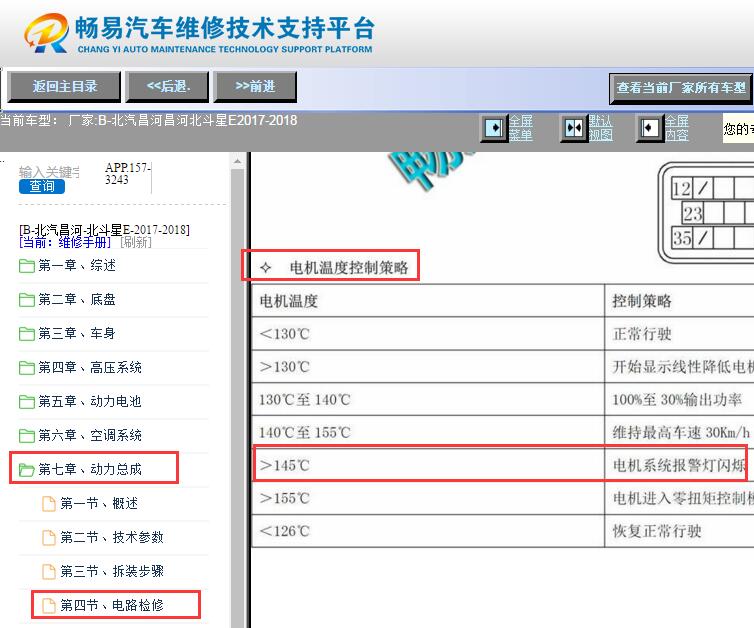Click folder icon beside 第四章、高压系统
754x628 pixels.
pyautogui.click(x=26, y=368)
